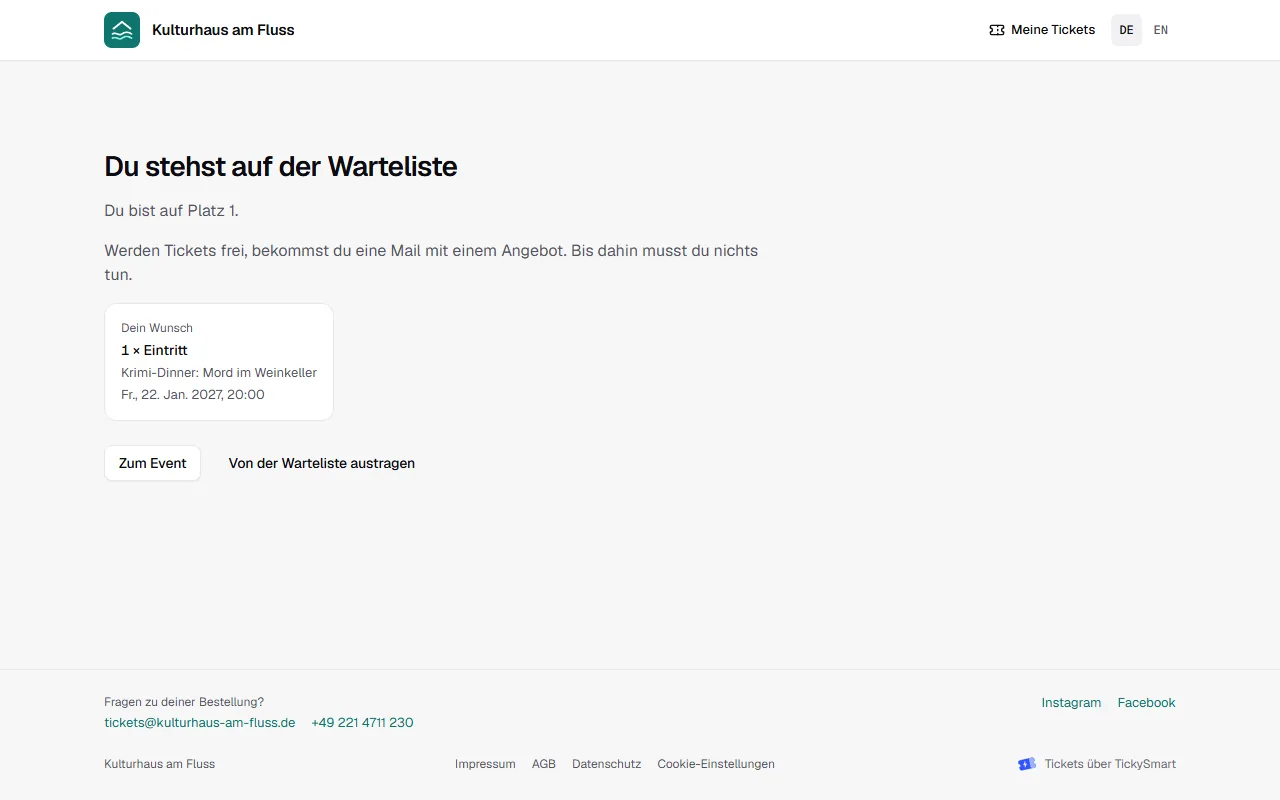Click the 1 × Eintritt line
Image resolution: width=1280 pixels, height=800 pixels.
point(154,350)
